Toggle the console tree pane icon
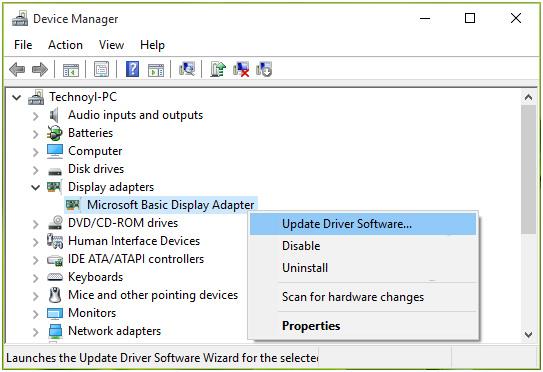The width and height of the screenshot is (543, 372). [71, 69]
